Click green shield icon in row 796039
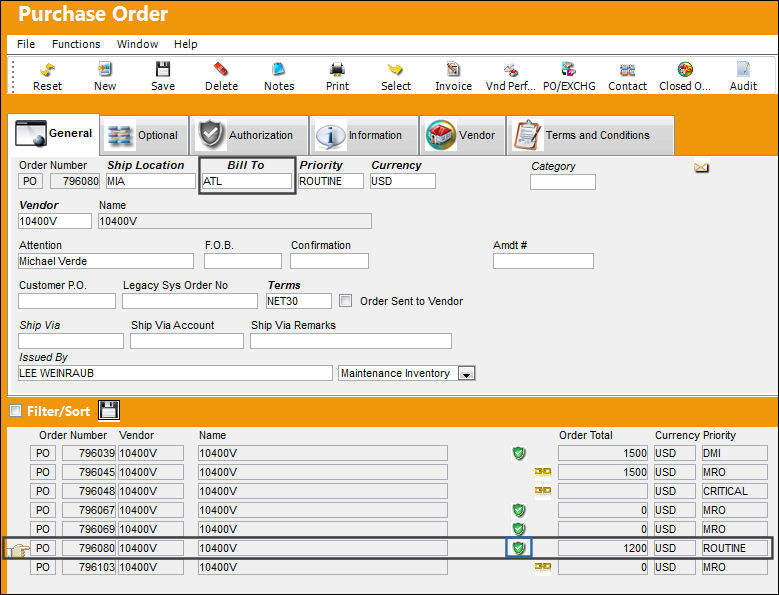Screen dimensions: 779x595 click(x=519, y=453)
